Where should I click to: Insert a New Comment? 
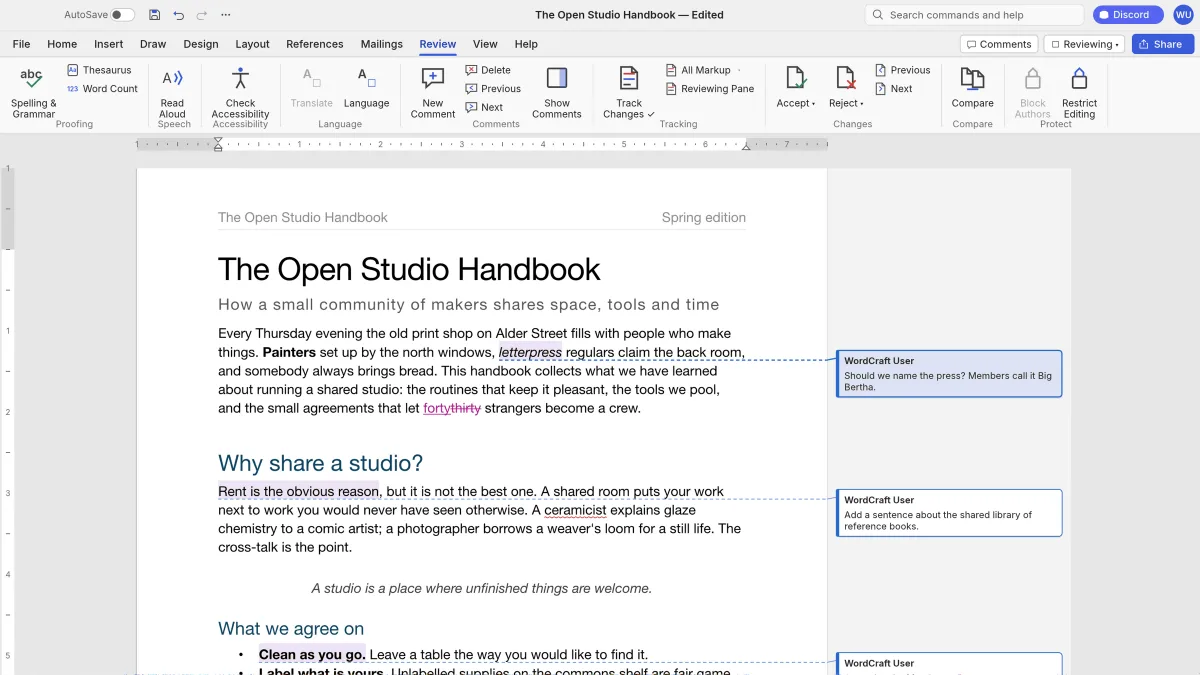point(432,92)
